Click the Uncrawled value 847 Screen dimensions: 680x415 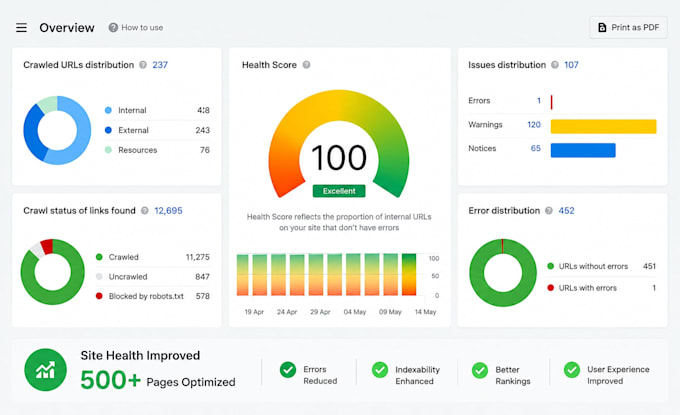(203, 277)
